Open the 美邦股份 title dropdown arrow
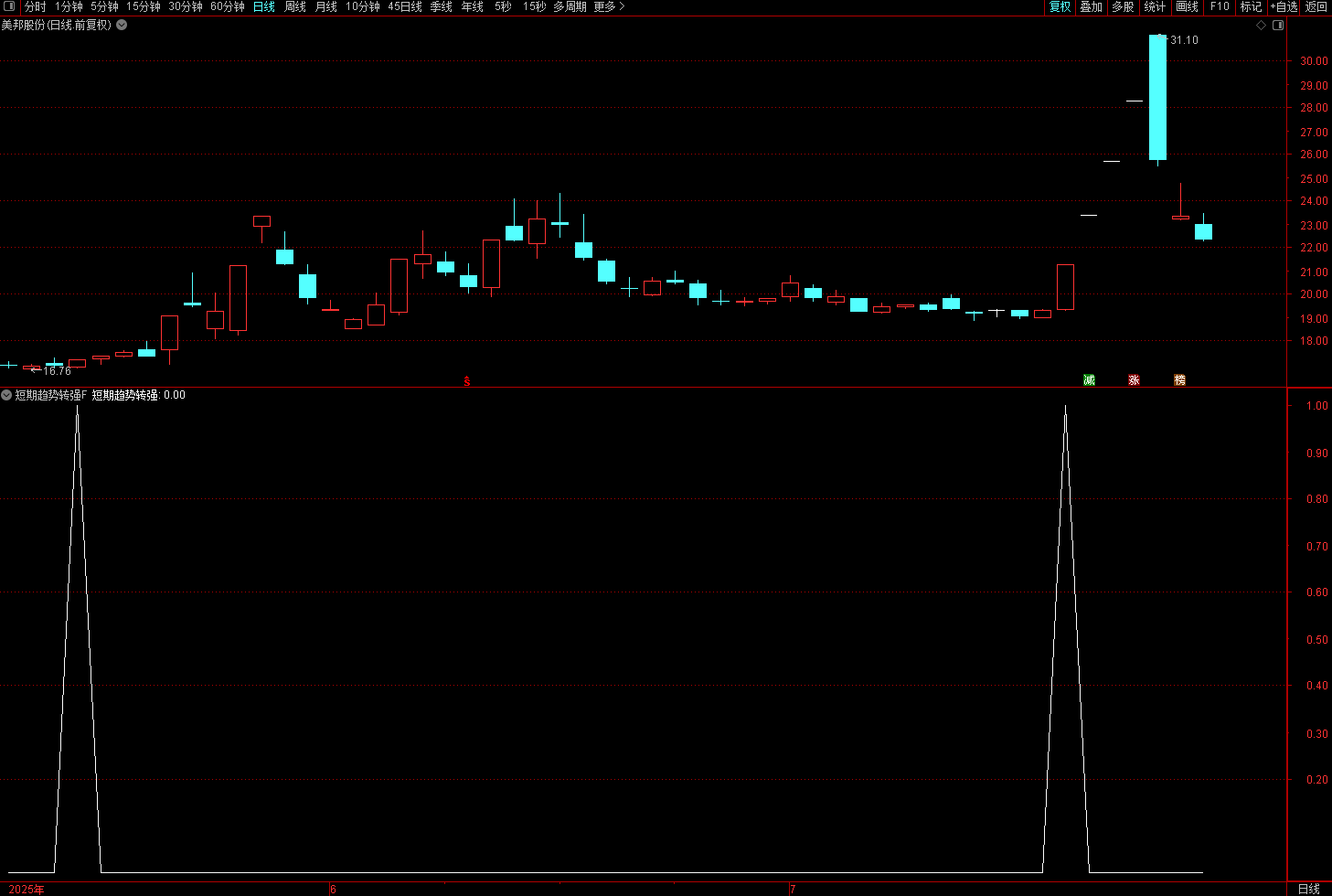The image size is (1332, 896). (x=122, y=26)
